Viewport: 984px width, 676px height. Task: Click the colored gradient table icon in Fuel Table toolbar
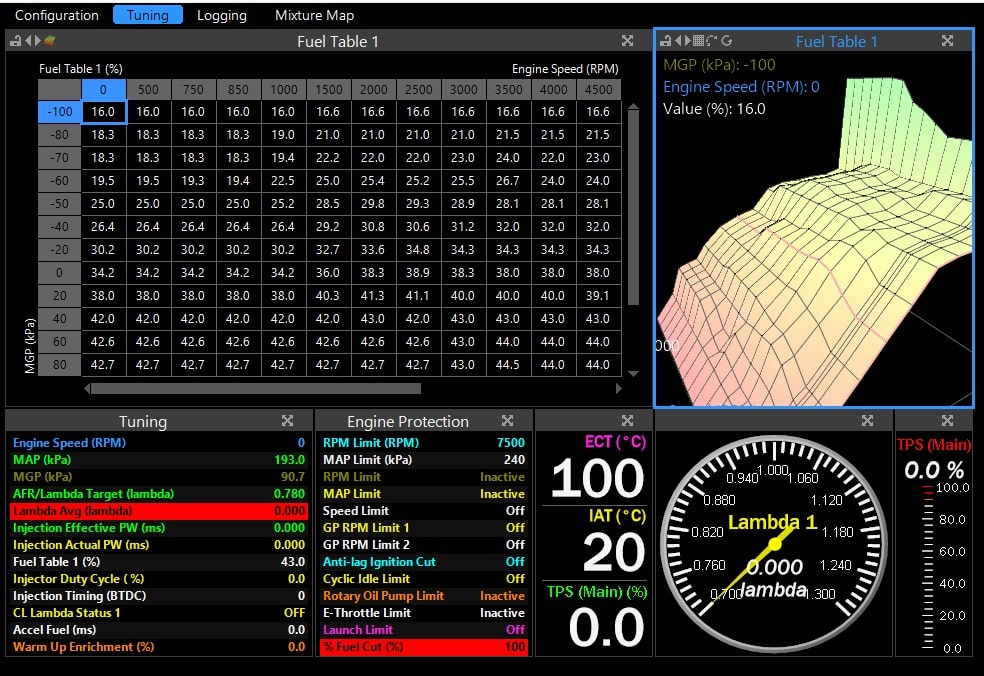pos(48,41)
